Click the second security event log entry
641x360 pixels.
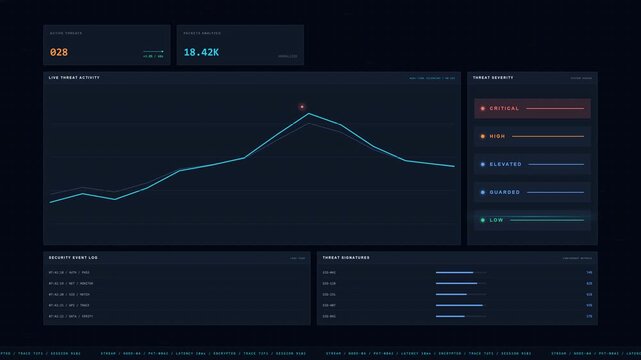pyautogui.click(x=71, y=284)
